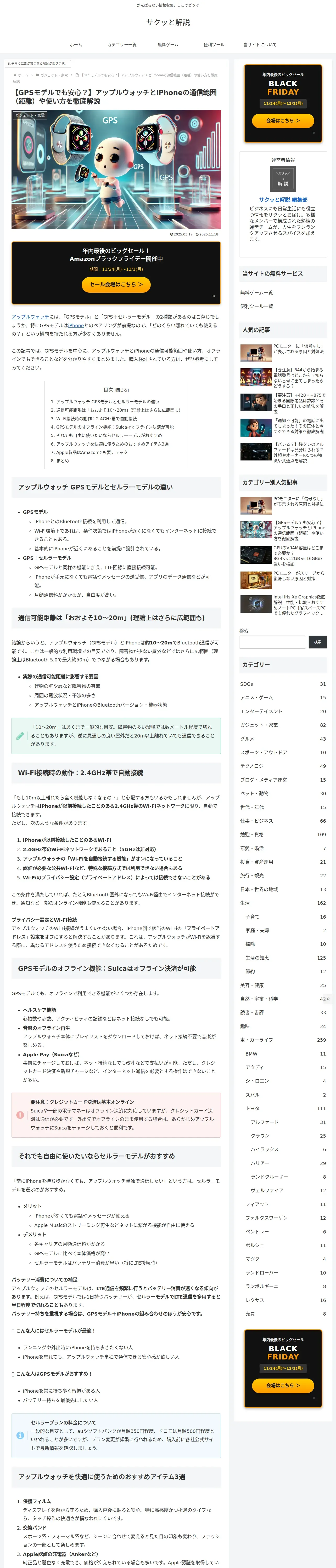336x1568 pixels.
Task: Click the サクッと解説 author avatar image
Action: coord(283,178)
